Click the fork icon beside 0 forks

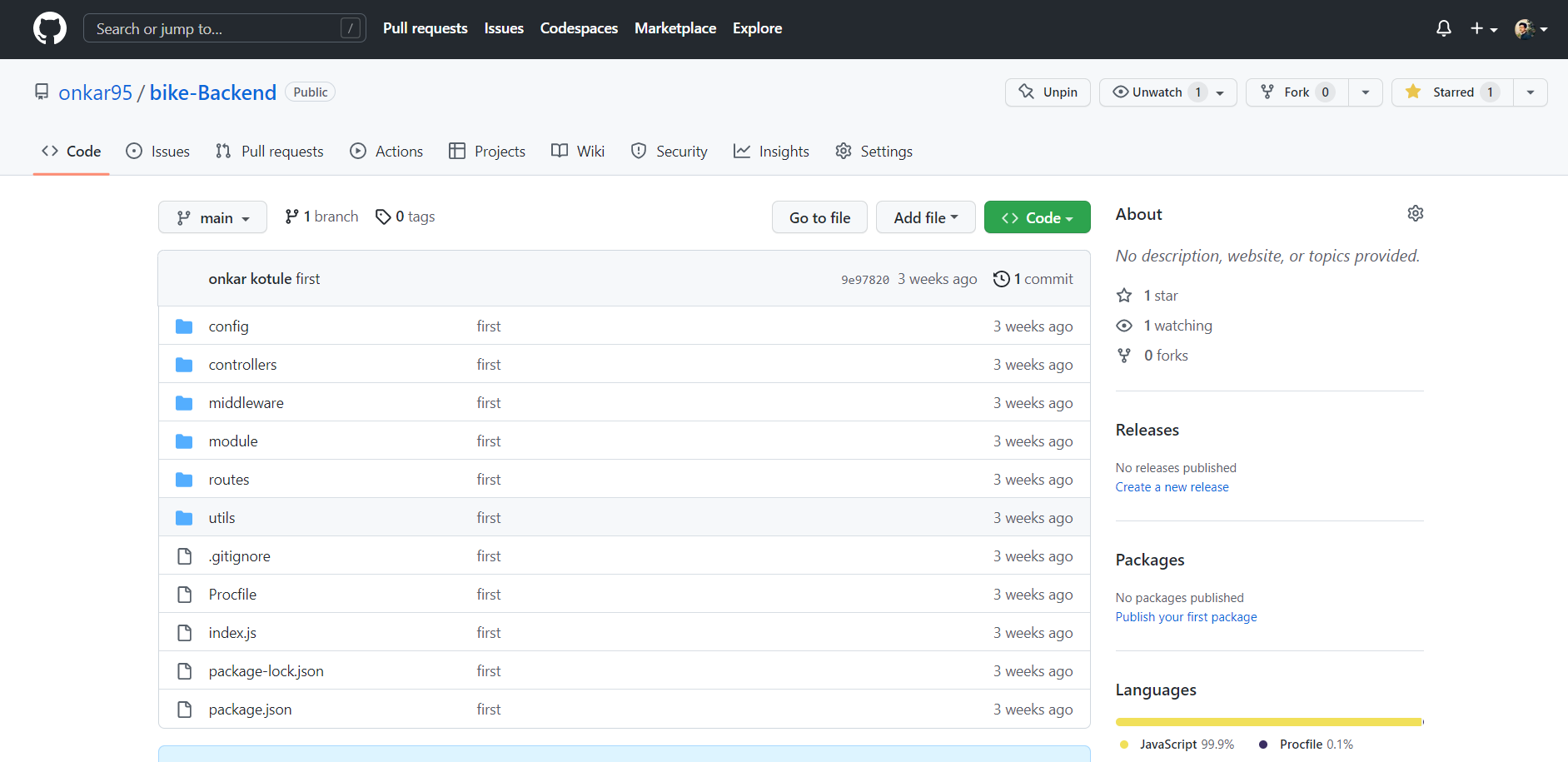pos(1124,356)
